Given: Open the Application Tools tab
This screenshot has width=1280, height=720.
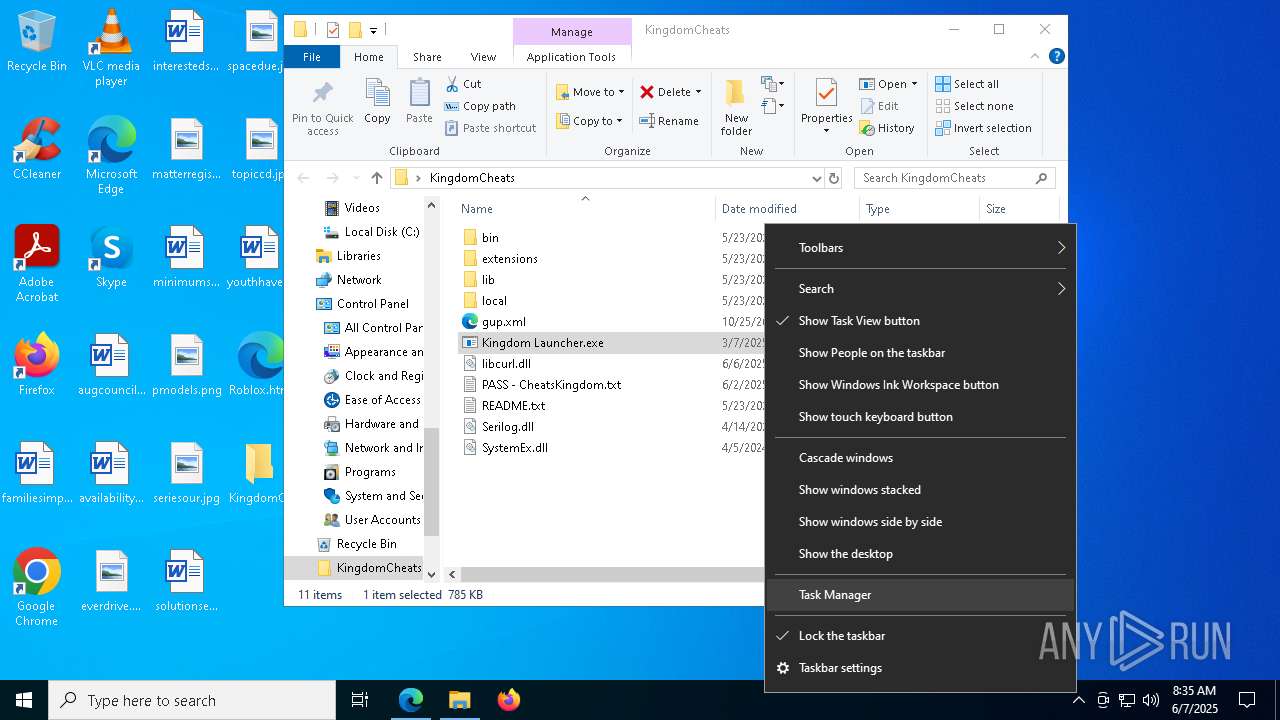Looking at the screenshot, I should 571,57.
